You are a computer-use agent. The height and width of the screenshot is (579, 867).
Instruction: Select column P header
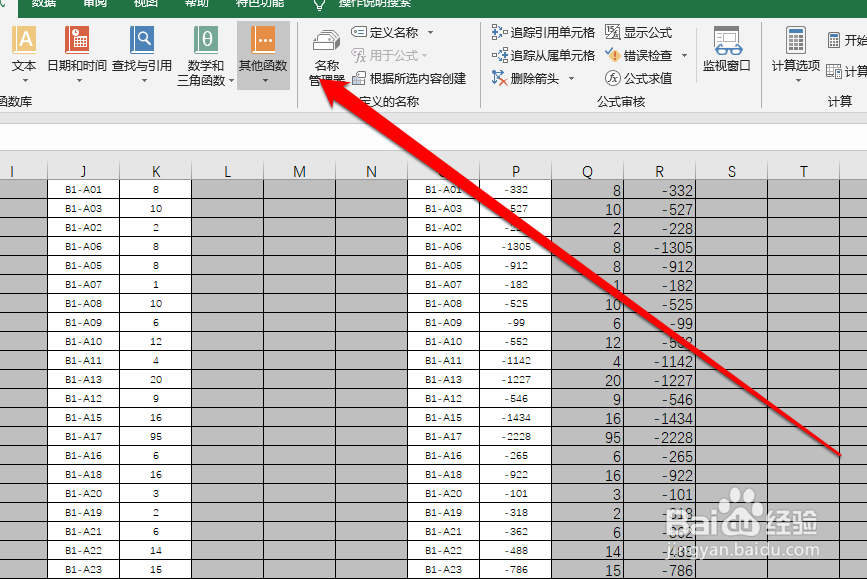coord(516,171)
